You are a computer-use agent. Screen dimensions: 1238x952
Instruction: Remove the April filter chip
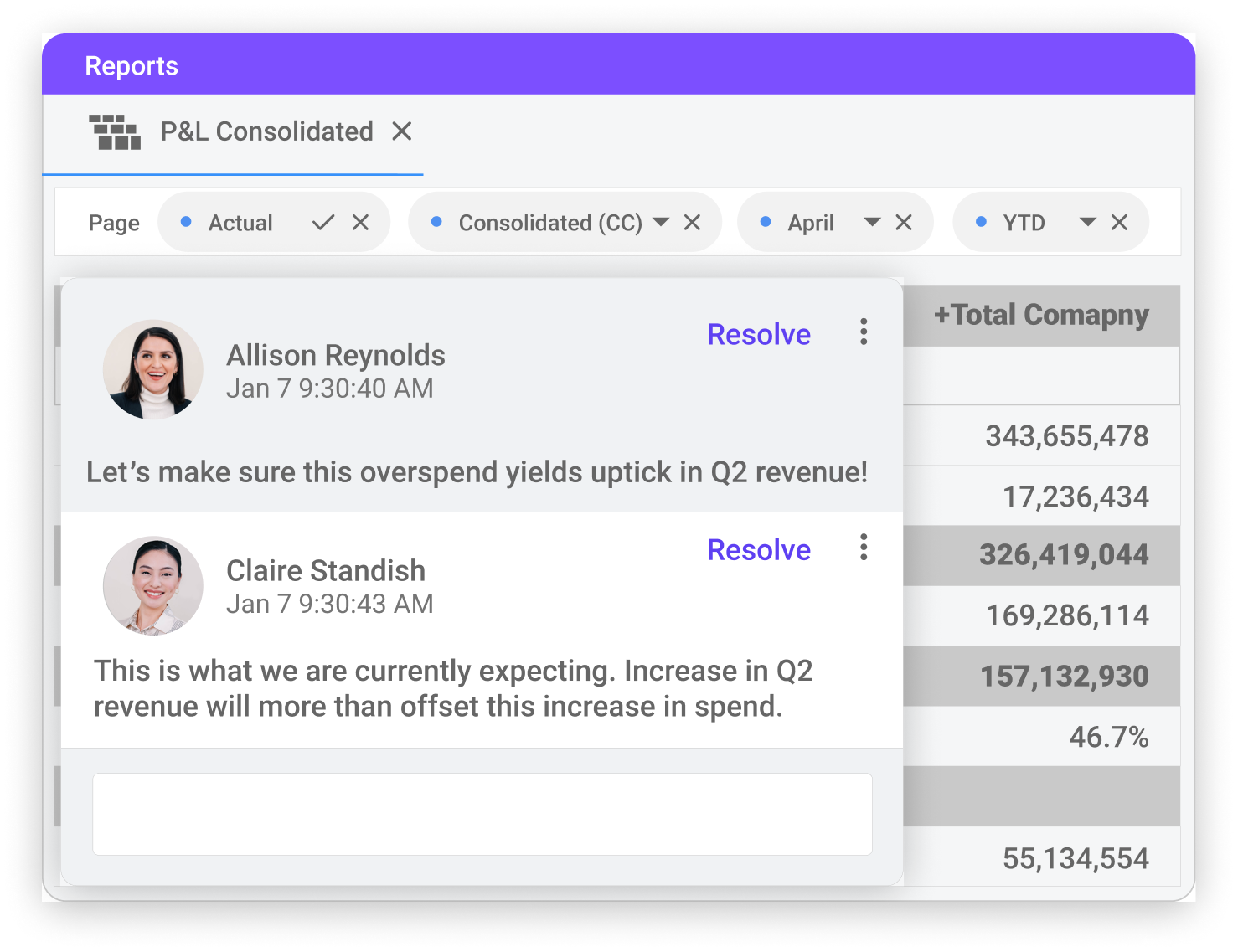(x=903, y=223)
